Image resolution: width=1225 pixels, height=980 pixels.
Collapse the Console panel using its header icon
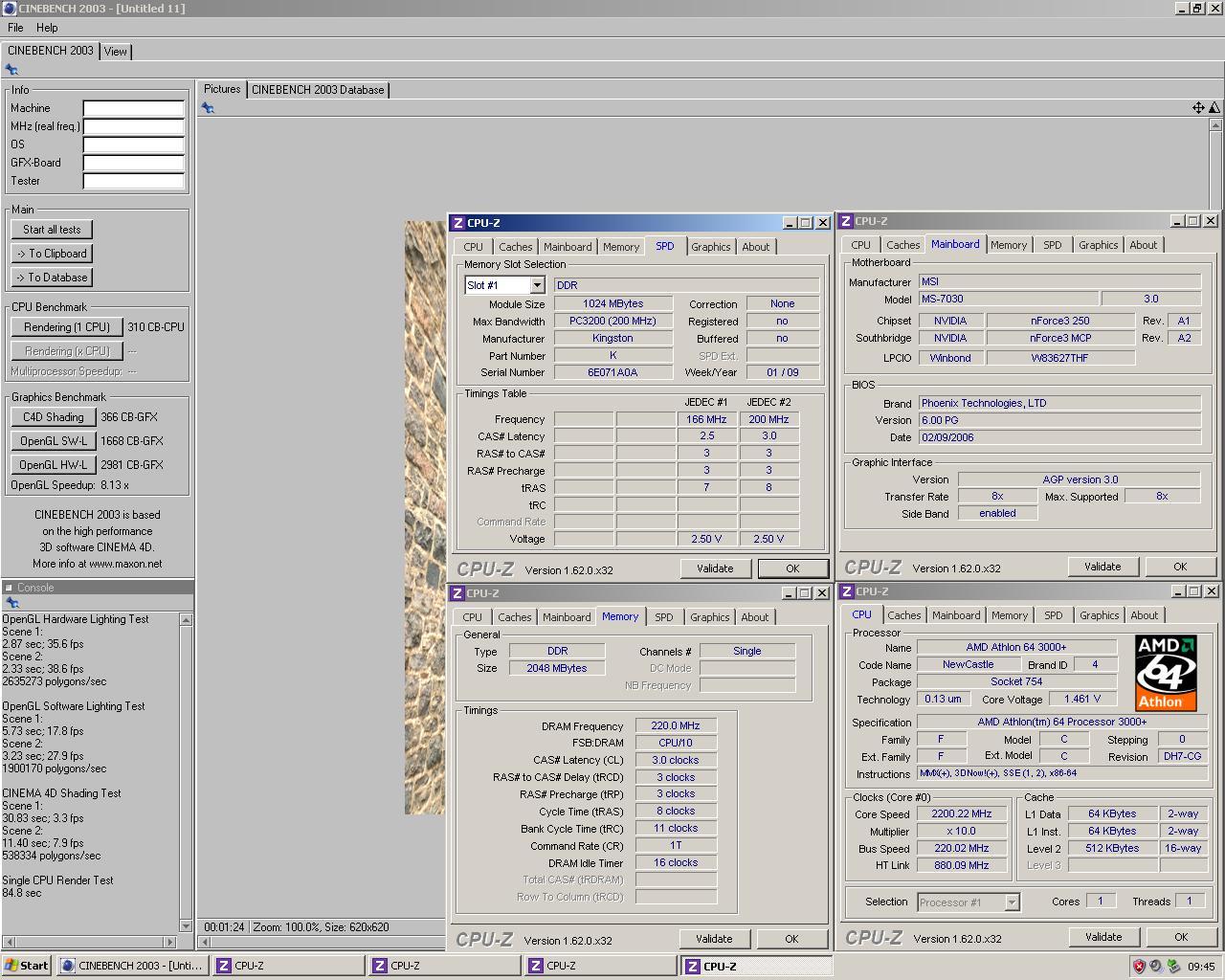coord(9,588)
